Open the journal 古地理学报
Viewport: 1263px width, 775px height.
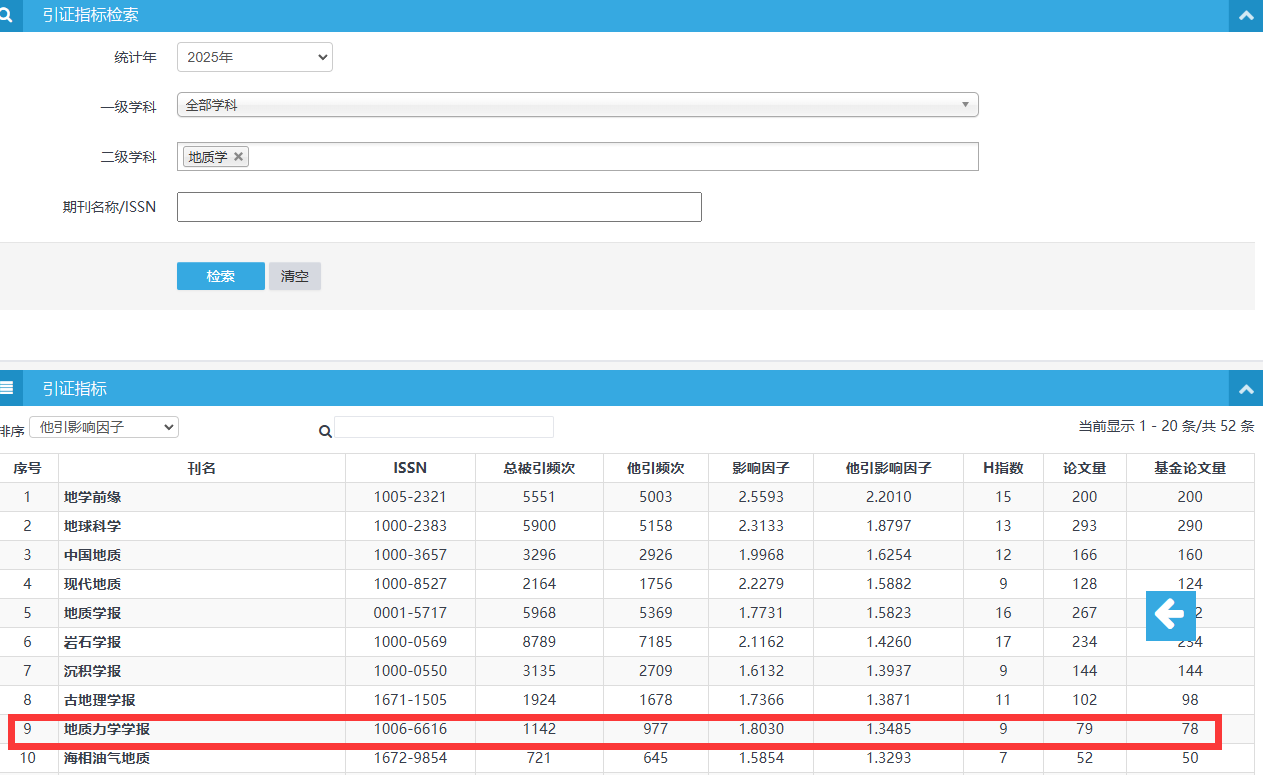tap(99, 700)
